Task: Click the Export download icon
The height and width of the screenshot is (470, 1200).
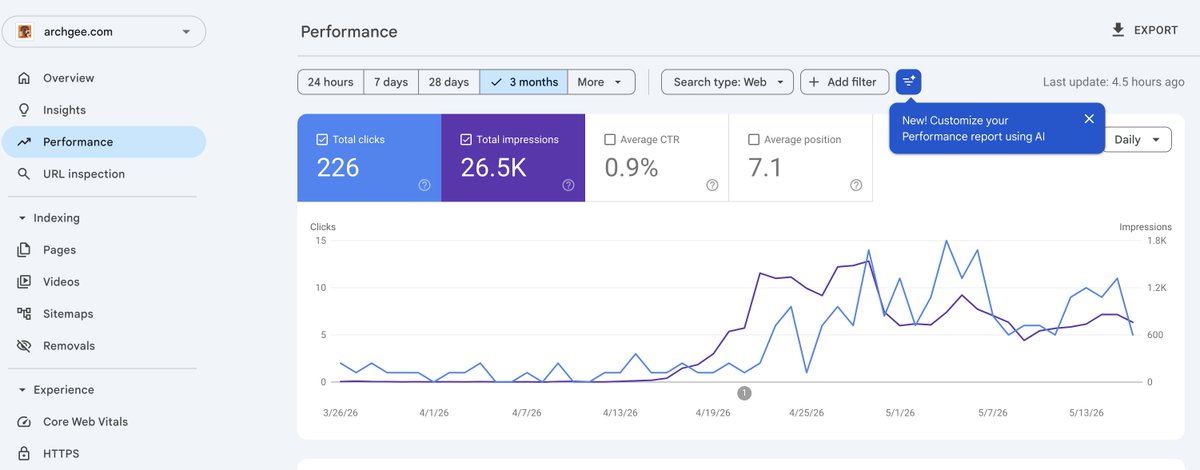Action: pyautogui.click(x=1118, y=30)
